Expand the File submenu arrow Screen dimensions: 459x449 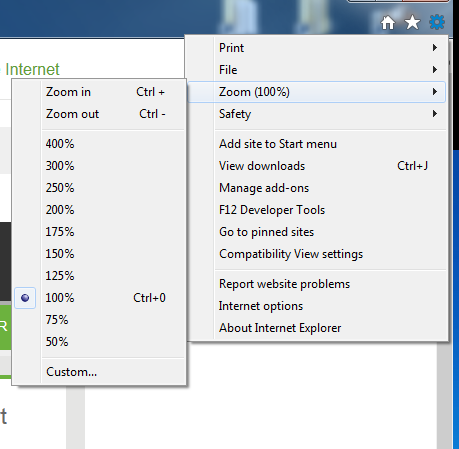click(435, 70)
